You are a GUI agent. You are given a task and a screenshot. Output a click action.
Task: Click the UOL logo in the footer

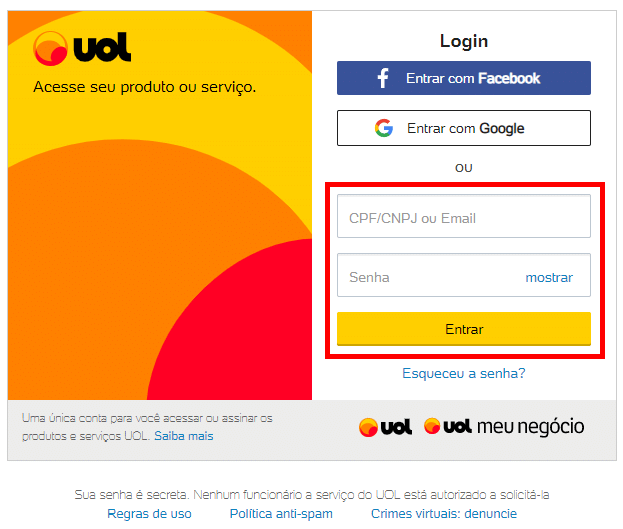pyautogui.click(x=385, y=427)
